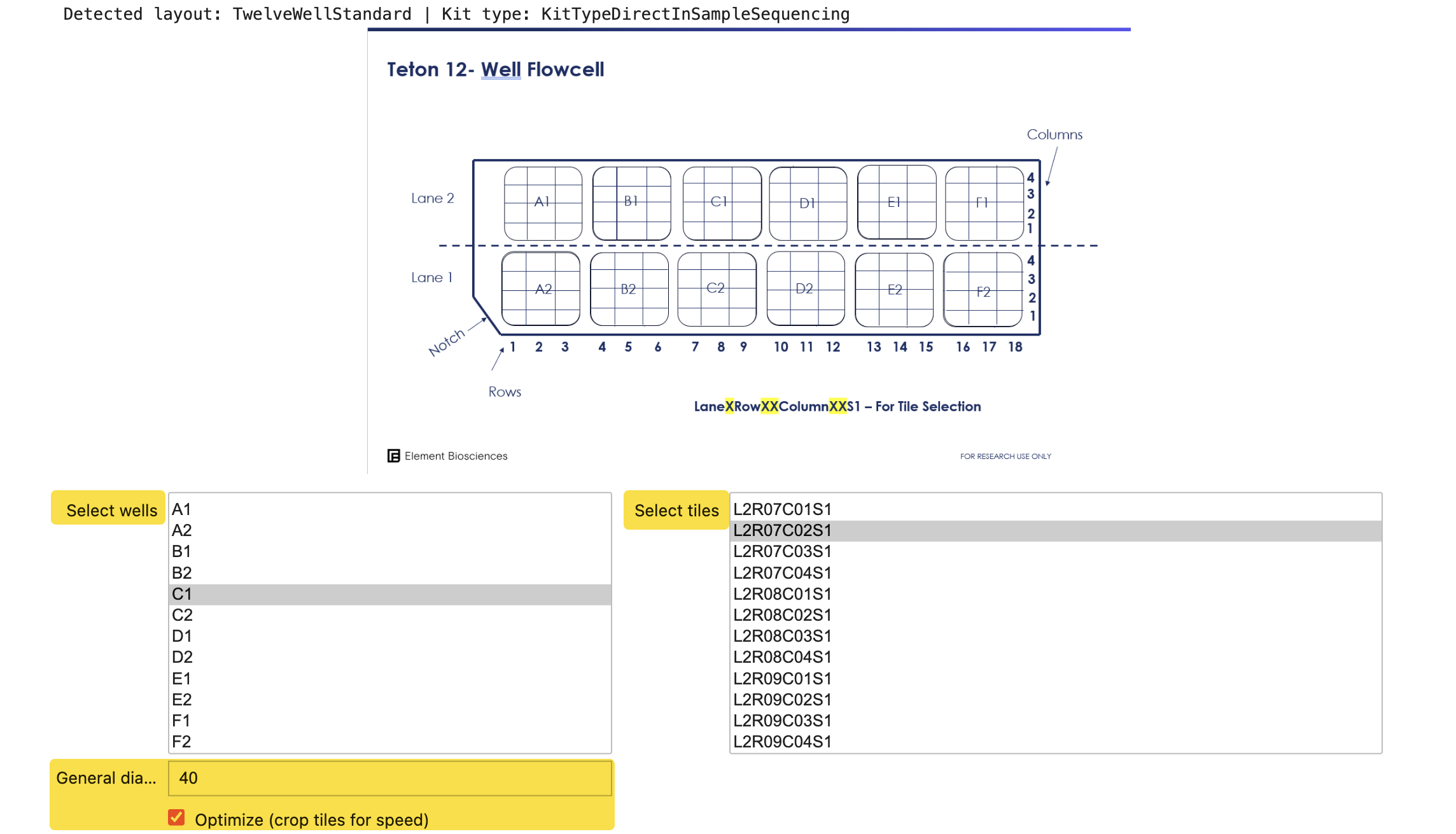Screen dimensions: 1456x834
Task: Choose tile L2R09C02S1
Action: (x=1056, y=700)
